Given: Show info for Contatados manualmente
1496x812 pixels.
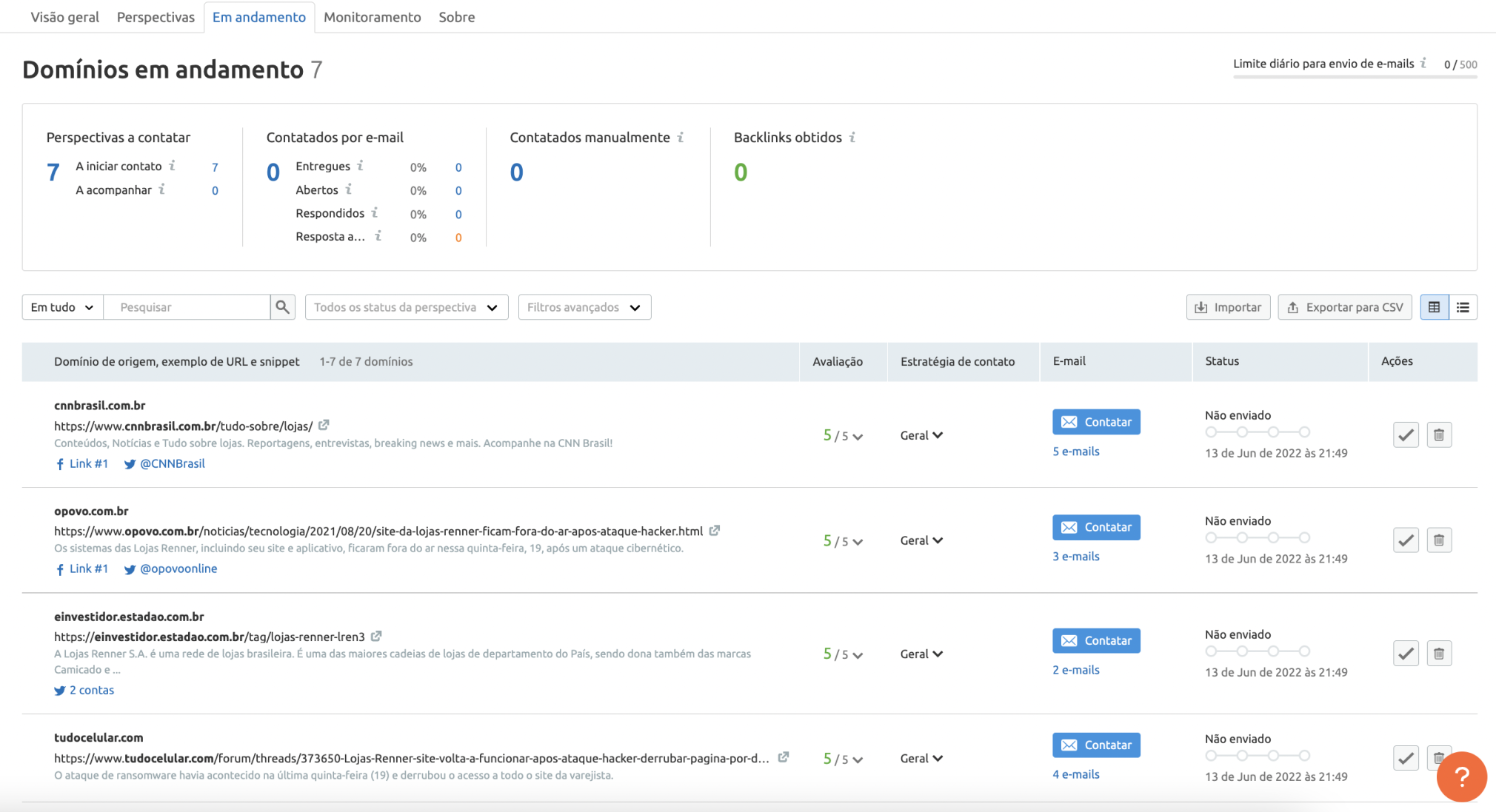Looking at the screenshot, I should [680, 137].
